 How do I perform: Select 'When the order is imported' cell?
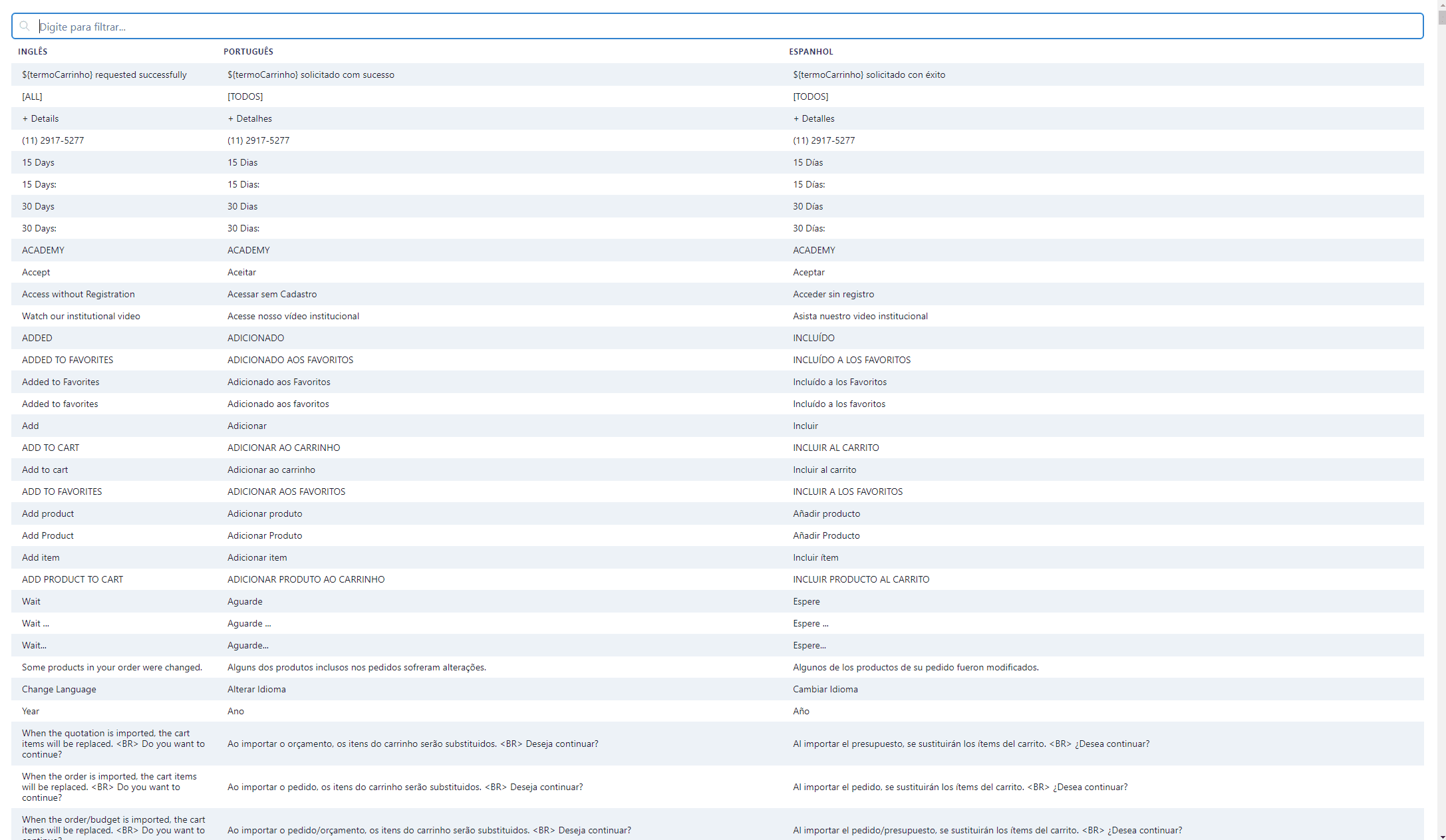[x=109, y=787]
